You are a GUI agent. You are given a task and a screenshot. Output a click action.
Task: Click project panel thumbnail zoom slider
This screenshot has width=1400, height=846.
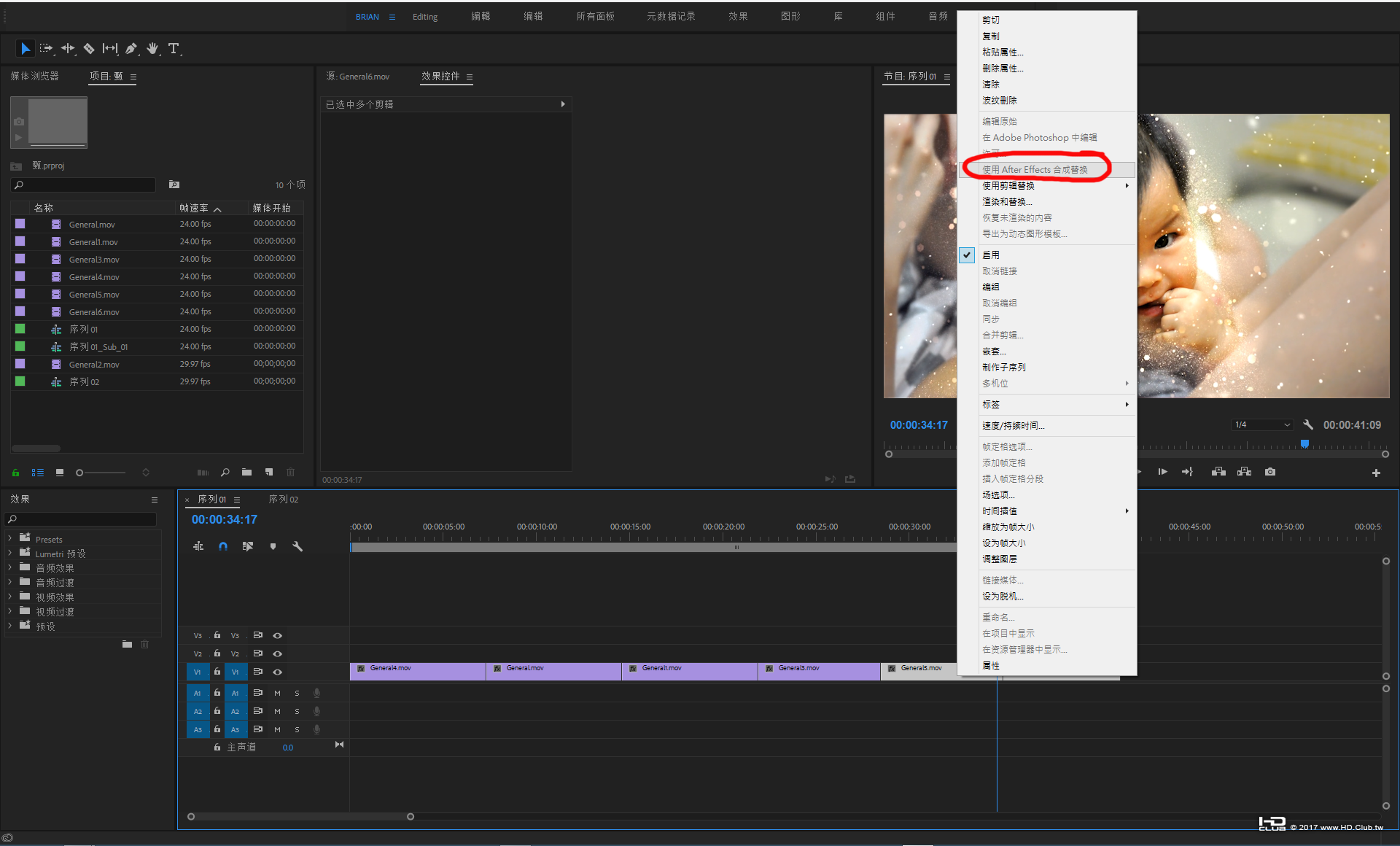pos(80,473)
